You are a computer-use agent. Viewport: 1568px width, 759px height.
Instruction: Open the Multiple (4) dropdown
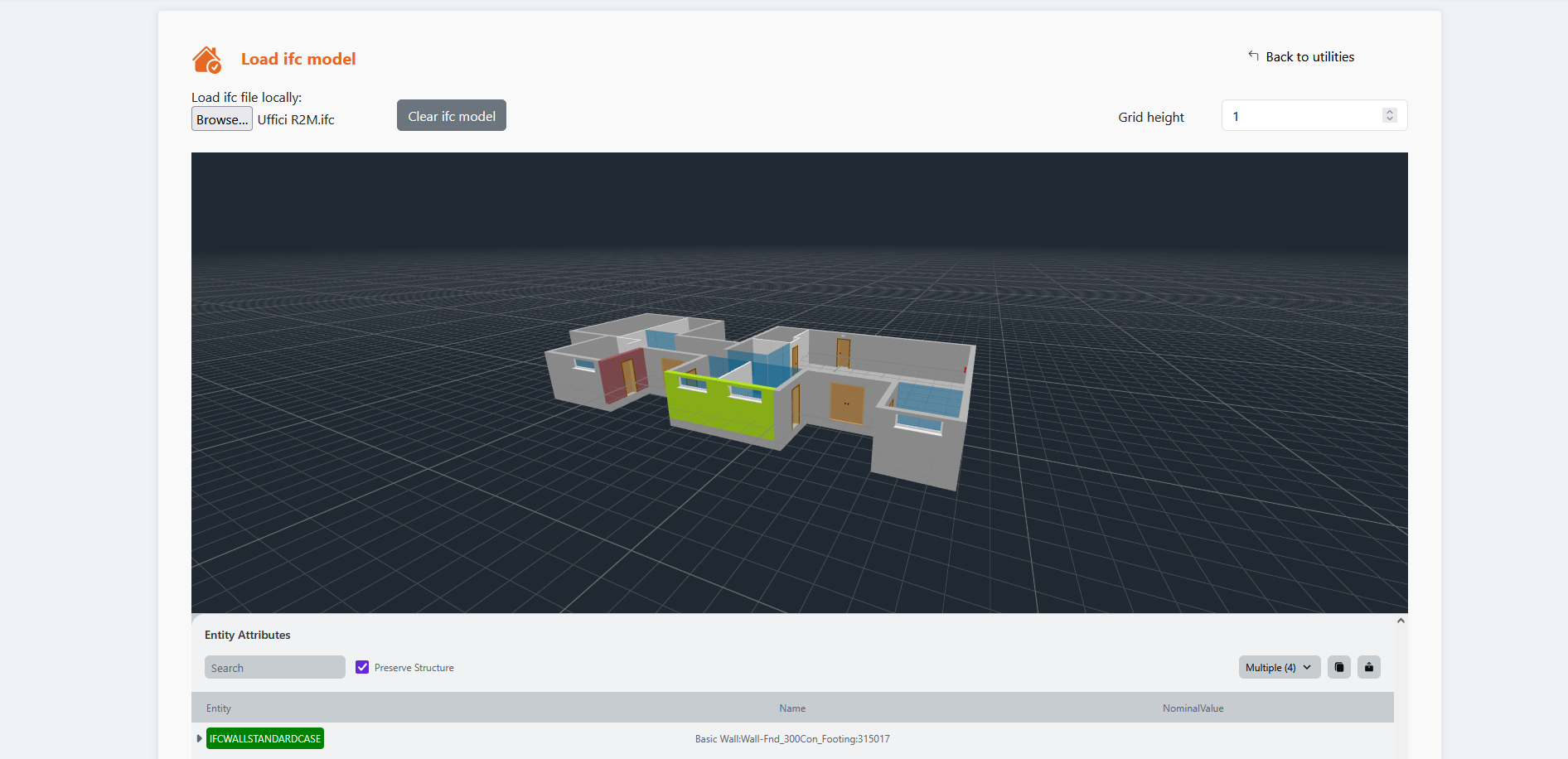click(x=1279, y=667)
